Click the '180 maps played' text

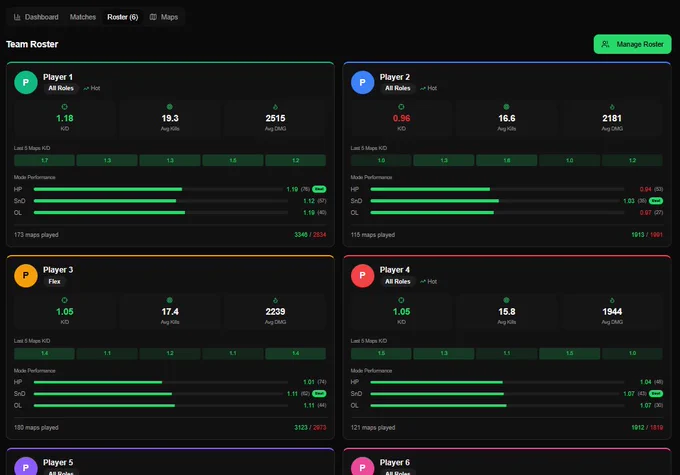pos(36,428)
